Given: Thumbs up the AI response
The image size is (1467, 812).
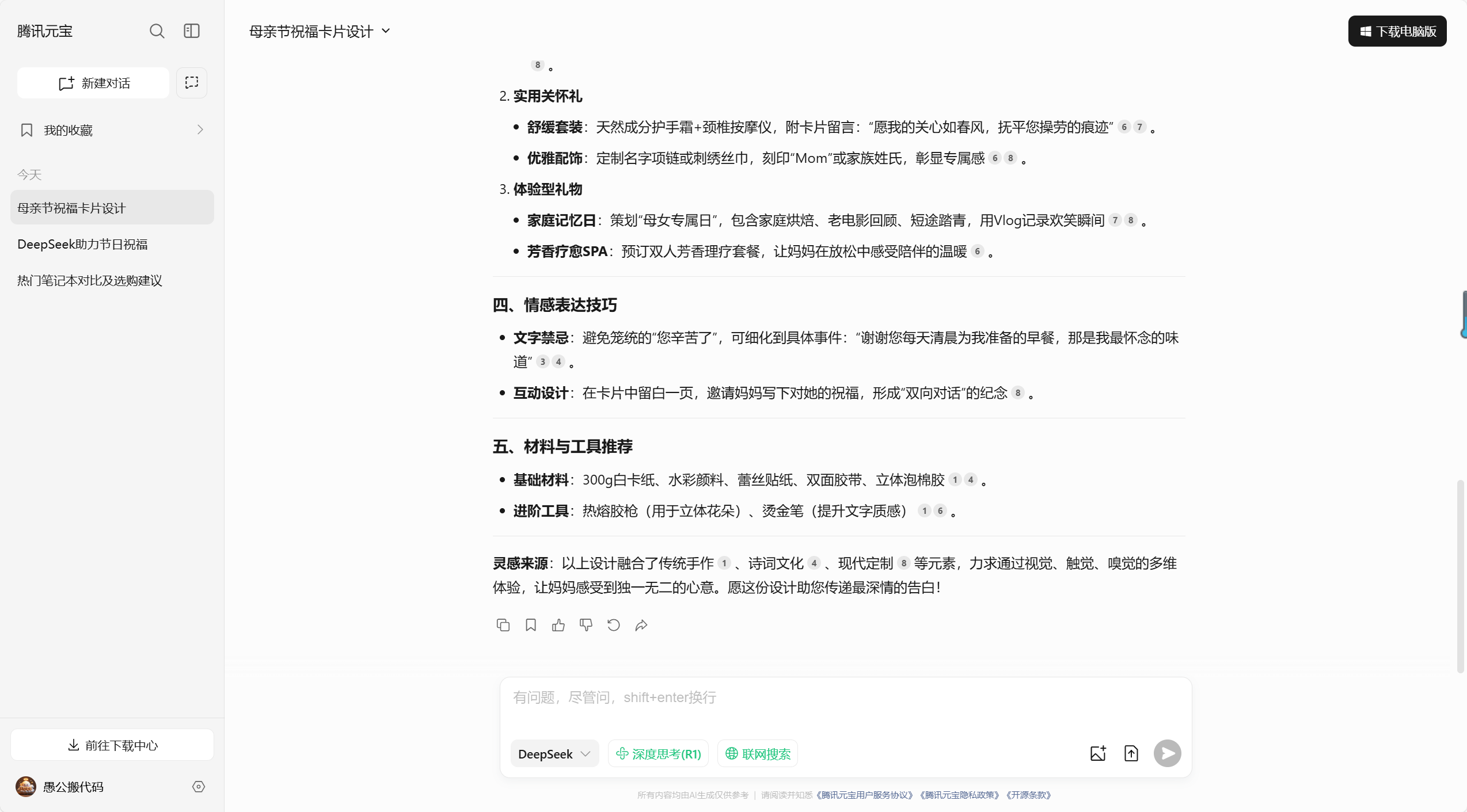Looking at the screenshot, I should coord(558,625).
